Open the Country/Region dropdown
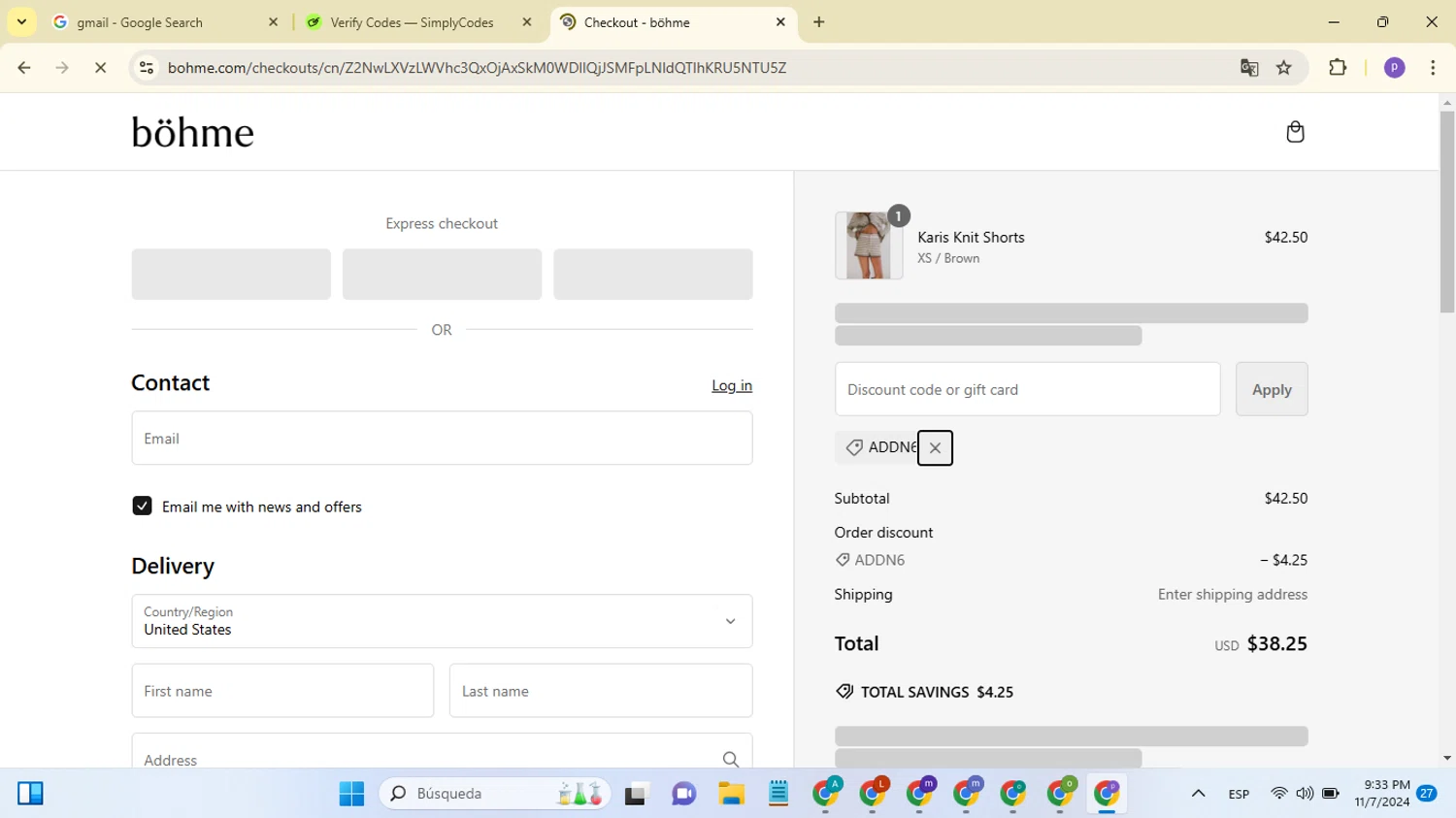The width and height of the screenshot is (1456, 818). [x=442, y=621]
